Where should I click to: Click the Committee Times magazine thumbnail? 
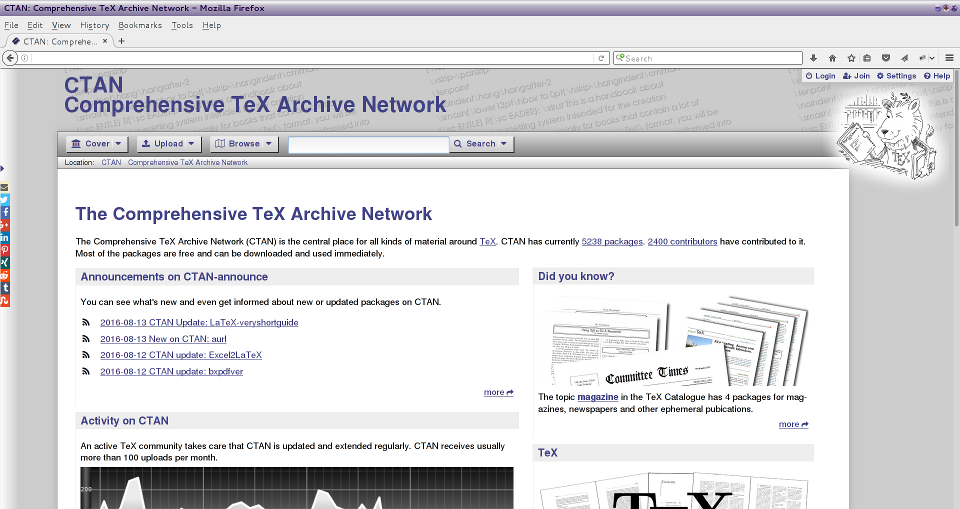point(672,341)
